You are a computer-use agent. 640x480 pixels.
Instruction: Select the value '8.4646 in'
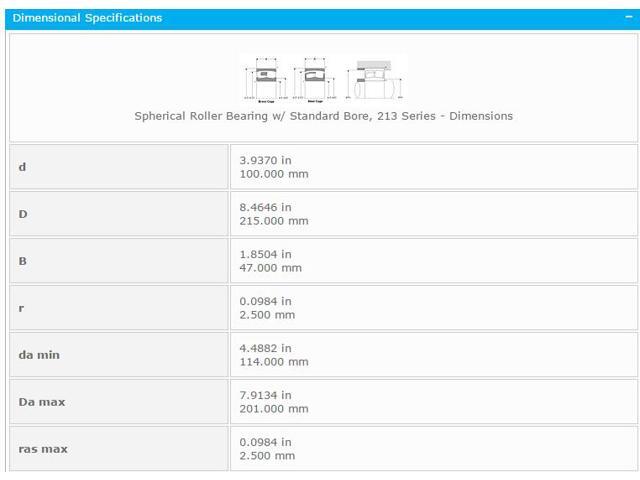(x=265, y=207)
